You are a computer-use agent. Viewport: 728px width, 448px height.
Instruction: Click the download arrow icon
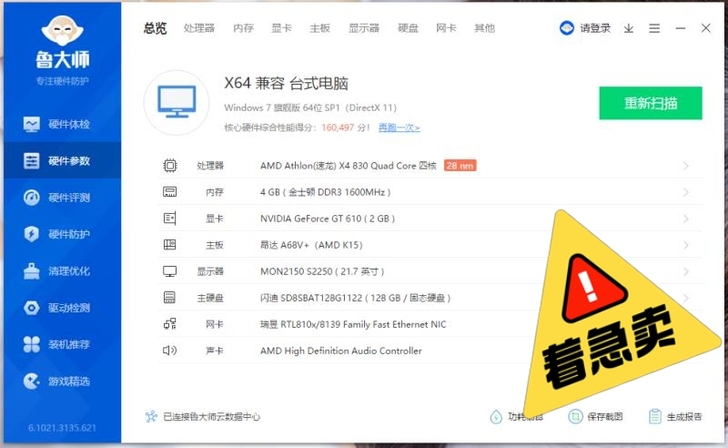click(x=629, y=29)
